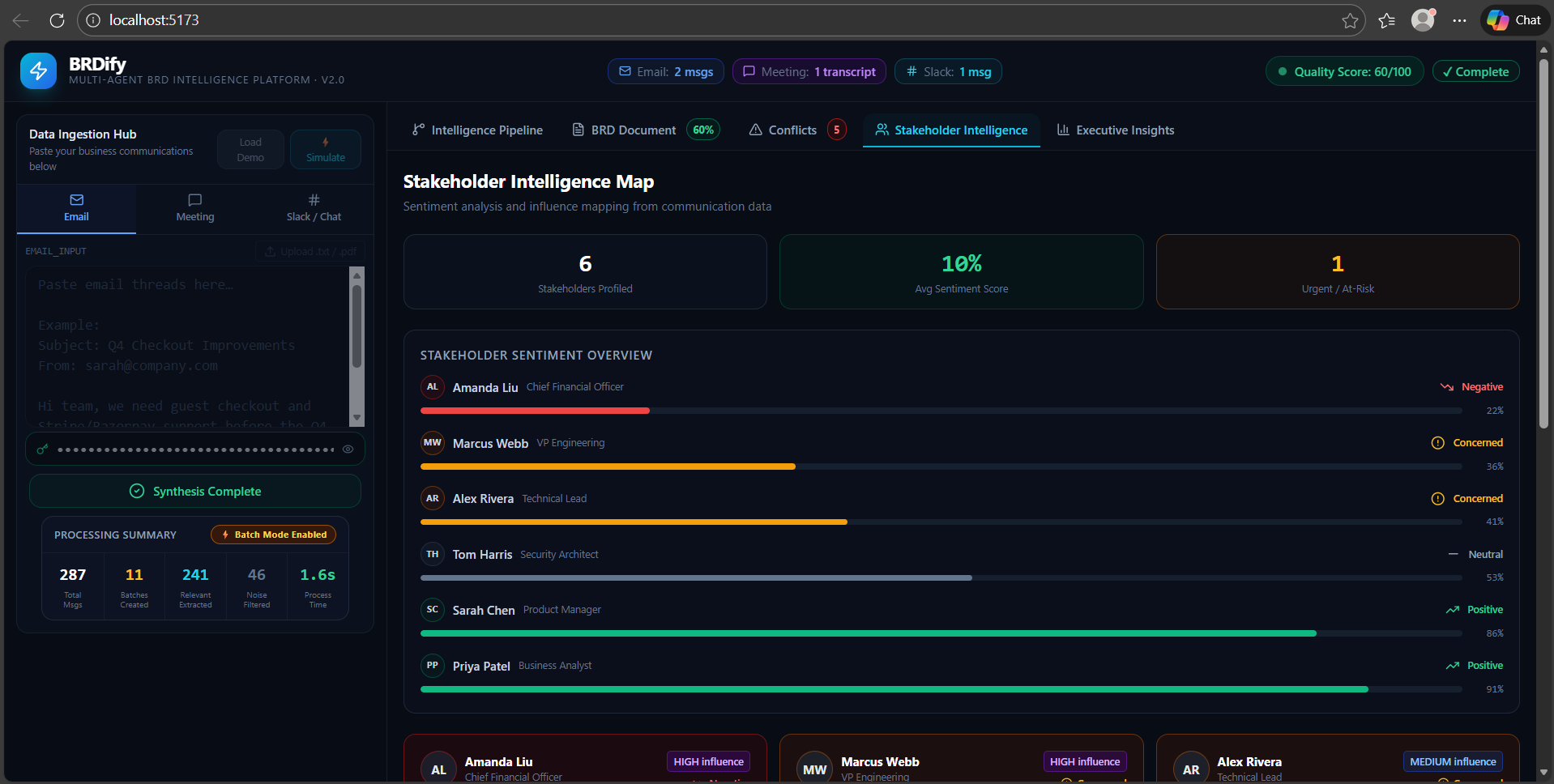The height and width of the screenshot is (784, 1554).
Task: Expand the Stakeholder Sentiment Overview section
Action: [x=536, y=355]
